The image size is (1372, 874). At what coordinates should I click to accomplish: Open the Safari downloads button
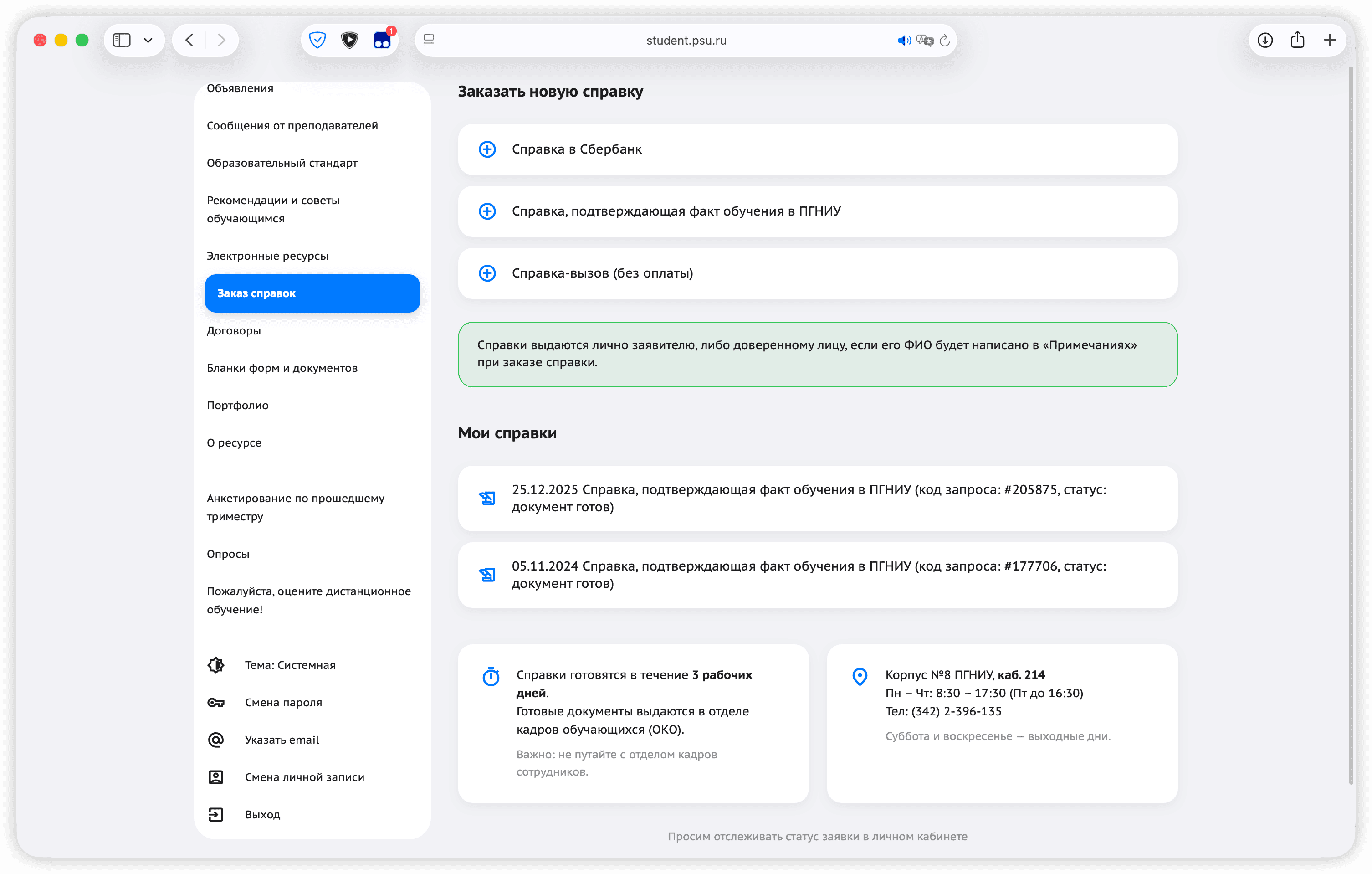click(1265, 40)
